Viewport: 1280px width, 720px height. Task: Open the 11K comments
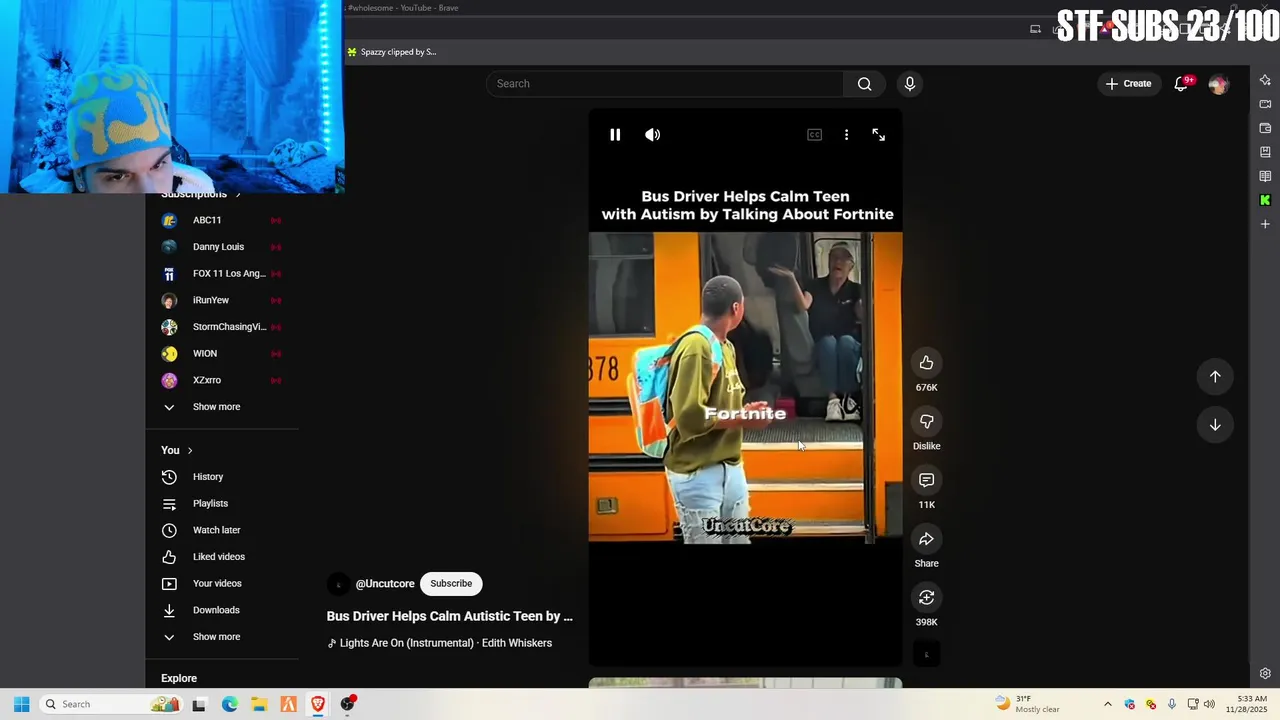[926, 481]
